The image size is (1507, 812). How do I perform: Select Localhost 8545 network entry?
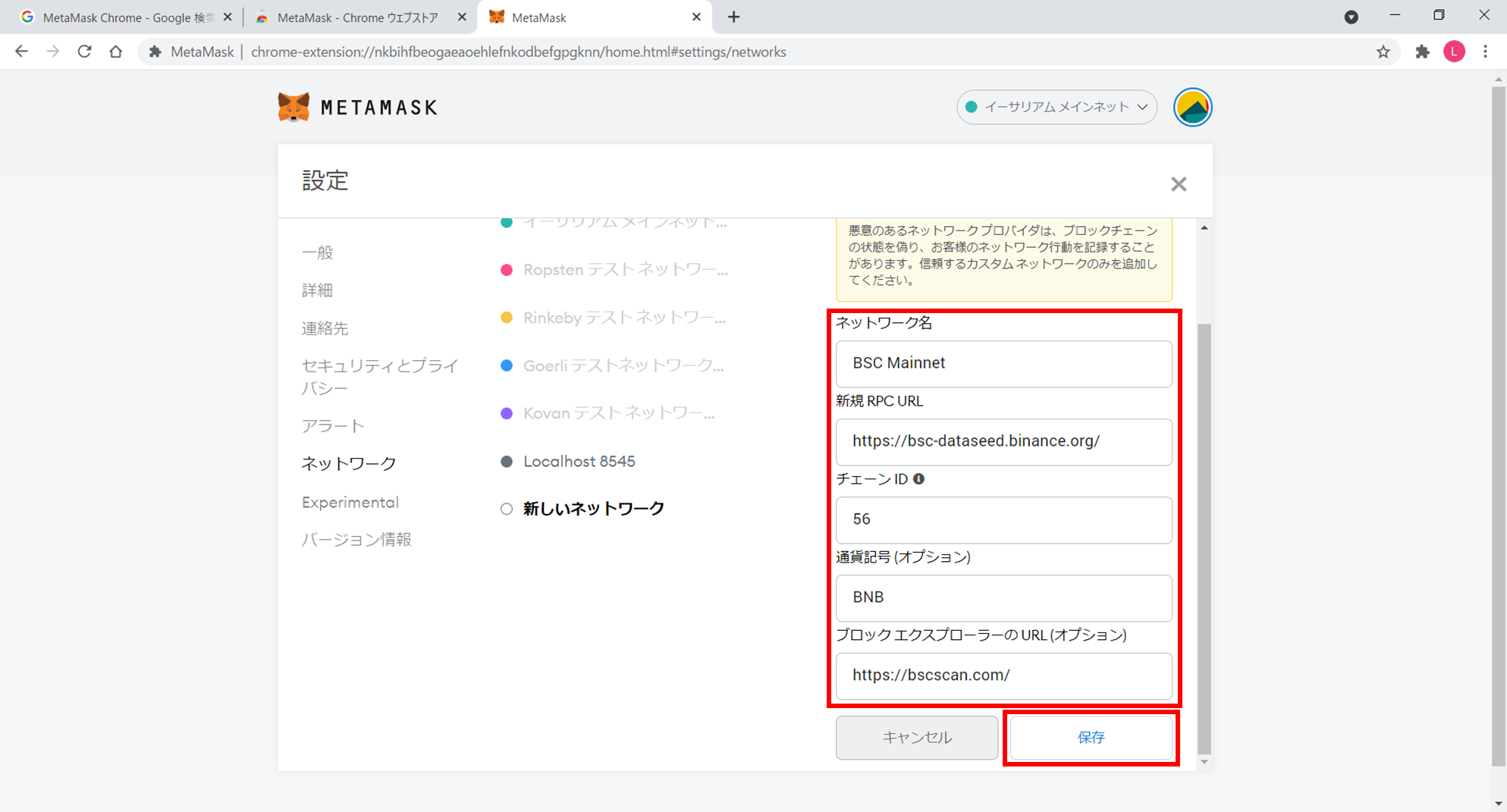(x=568, y=462)
